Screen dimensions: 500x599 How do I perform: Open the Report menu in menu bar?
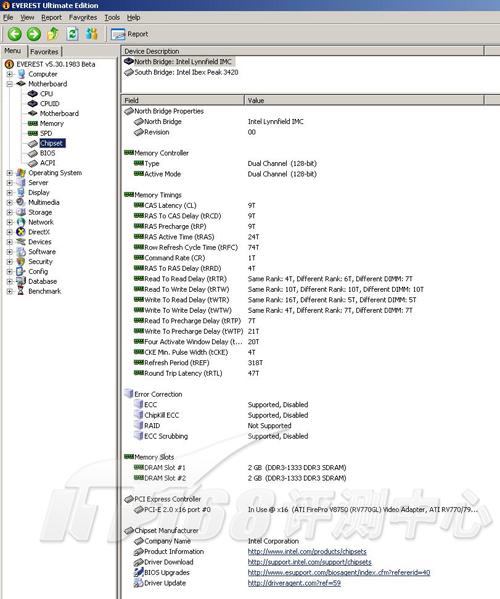52,18
